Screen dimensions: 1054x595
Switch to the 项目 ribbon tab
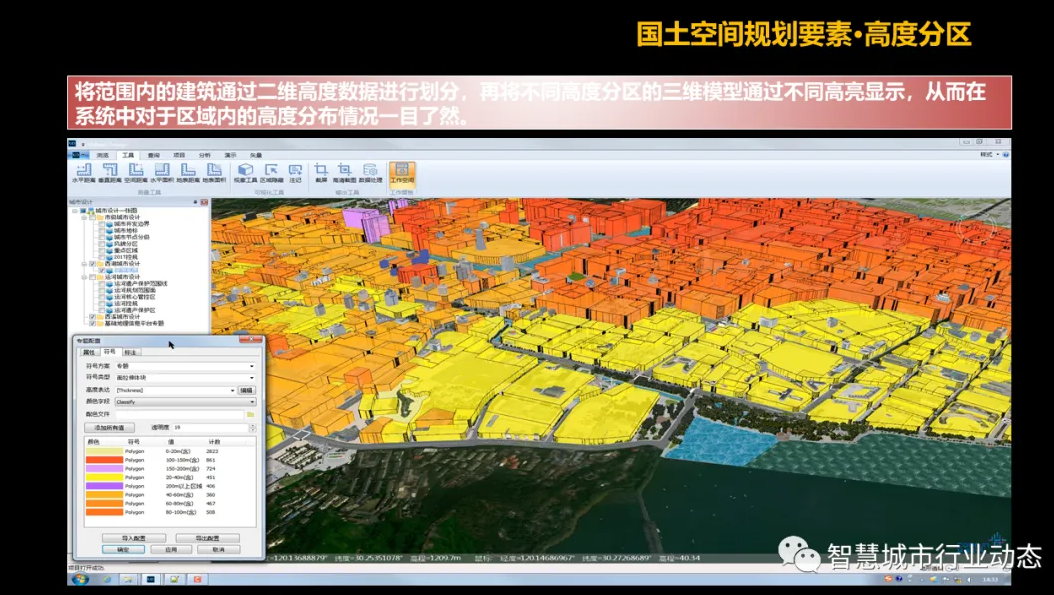179,155
